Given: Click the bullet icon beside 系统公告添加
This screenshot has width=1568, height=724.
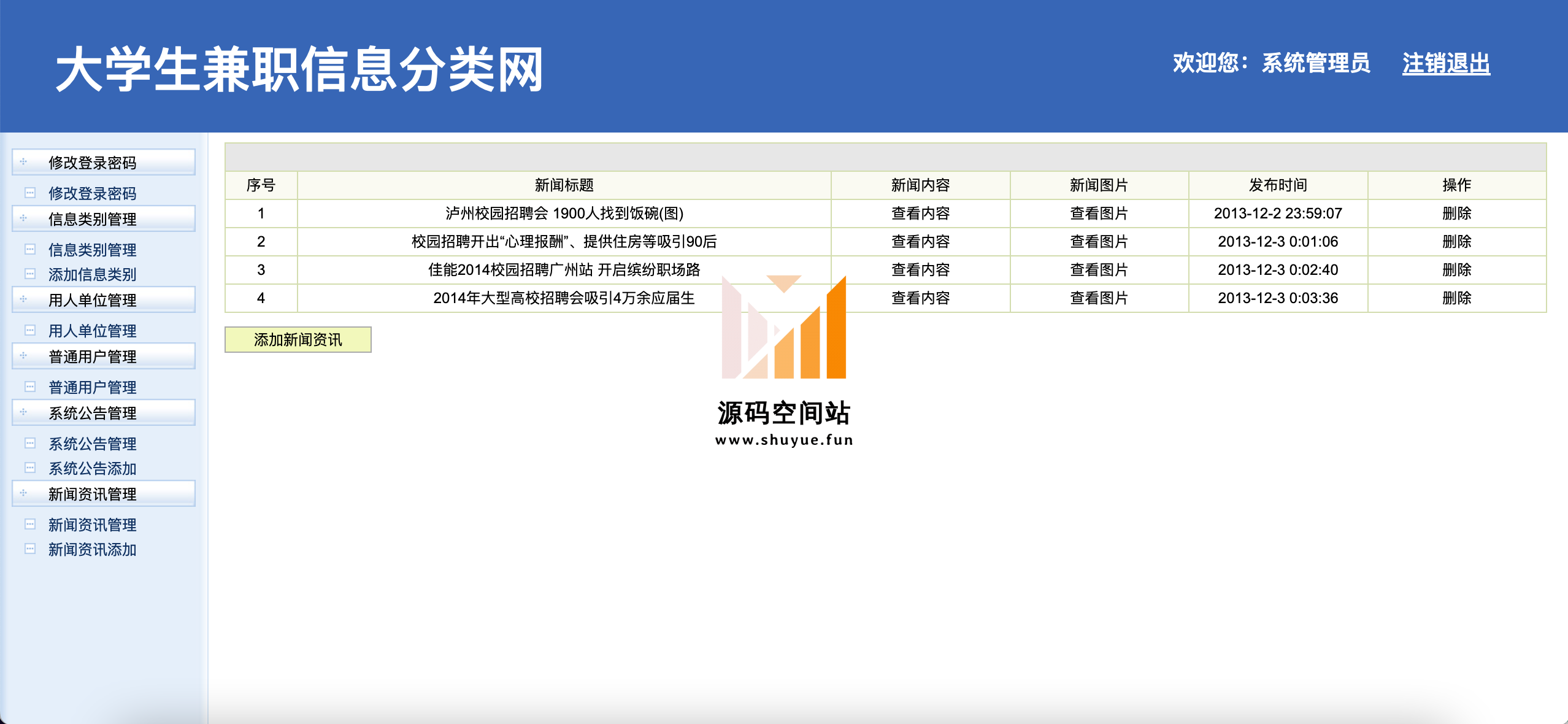Looking at the screenshot, I should tap(30, 468).
